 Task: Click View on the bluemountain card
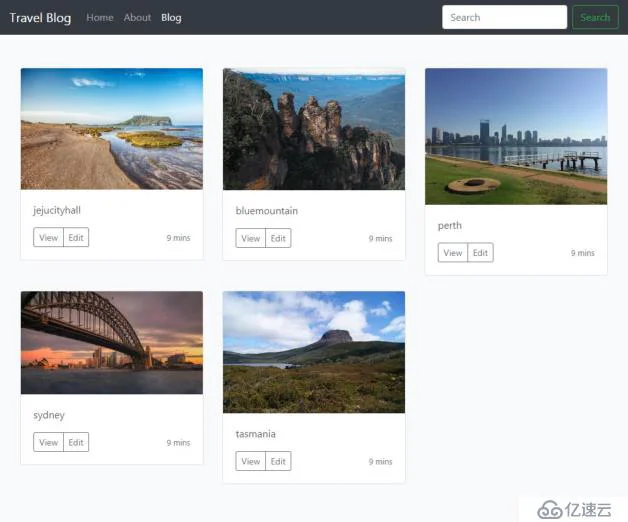(x=251, y=238)
